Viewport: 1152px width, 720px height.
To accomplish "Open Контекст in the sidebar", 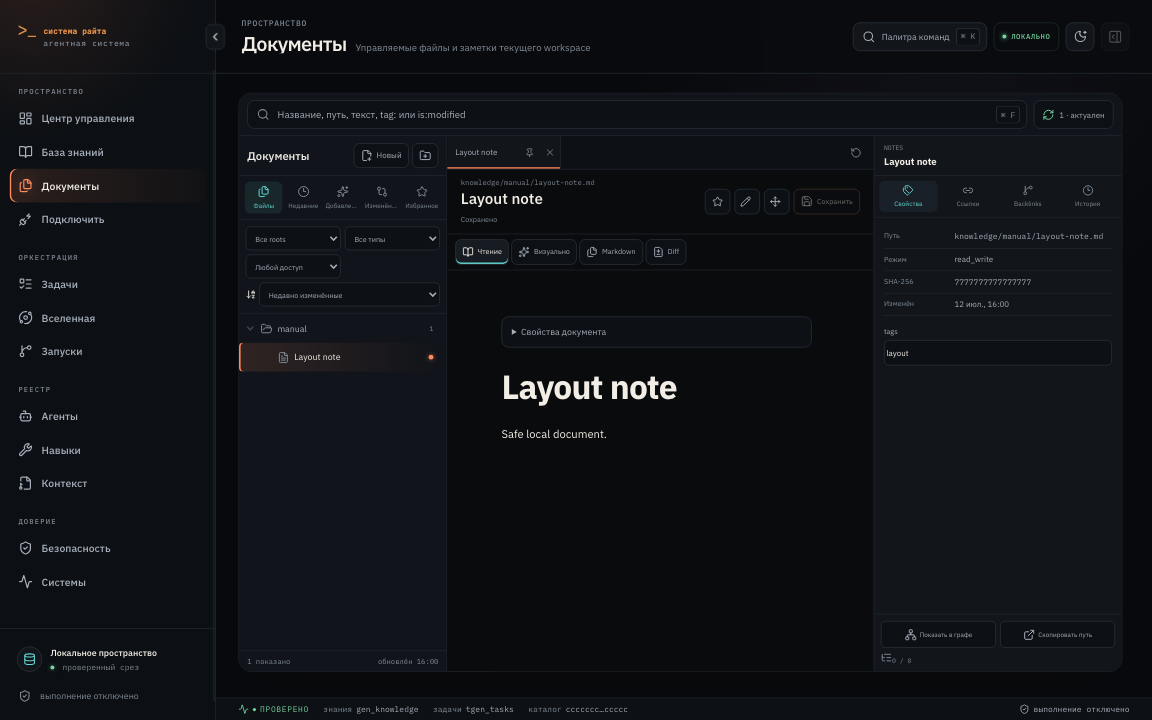I will coord(107,483).
